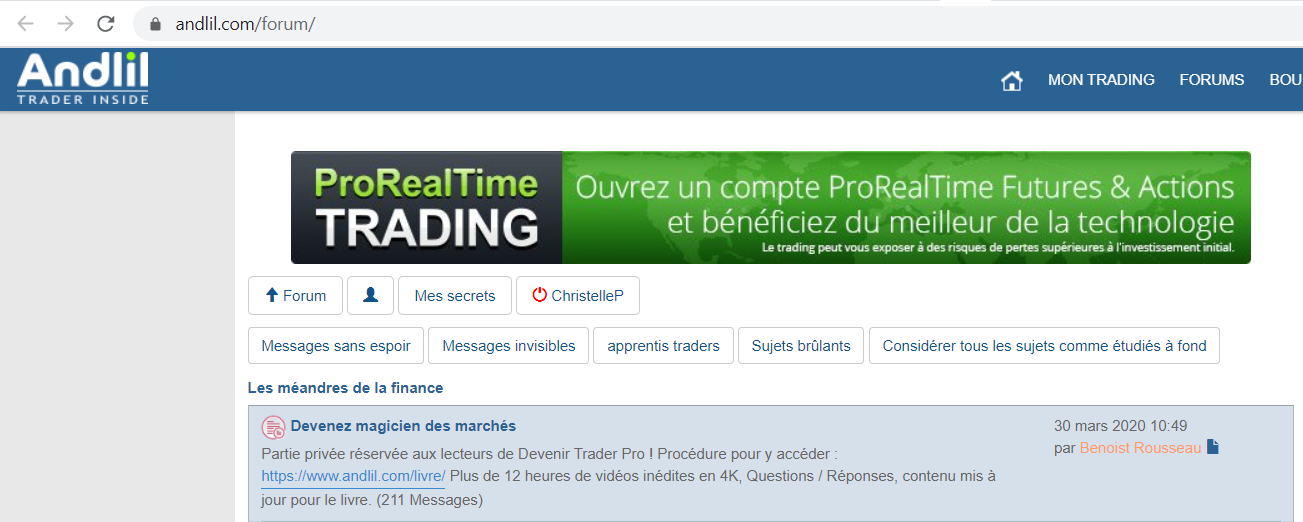View latest post via document icon
The image size is (1303, 522).
point(1213,447)
